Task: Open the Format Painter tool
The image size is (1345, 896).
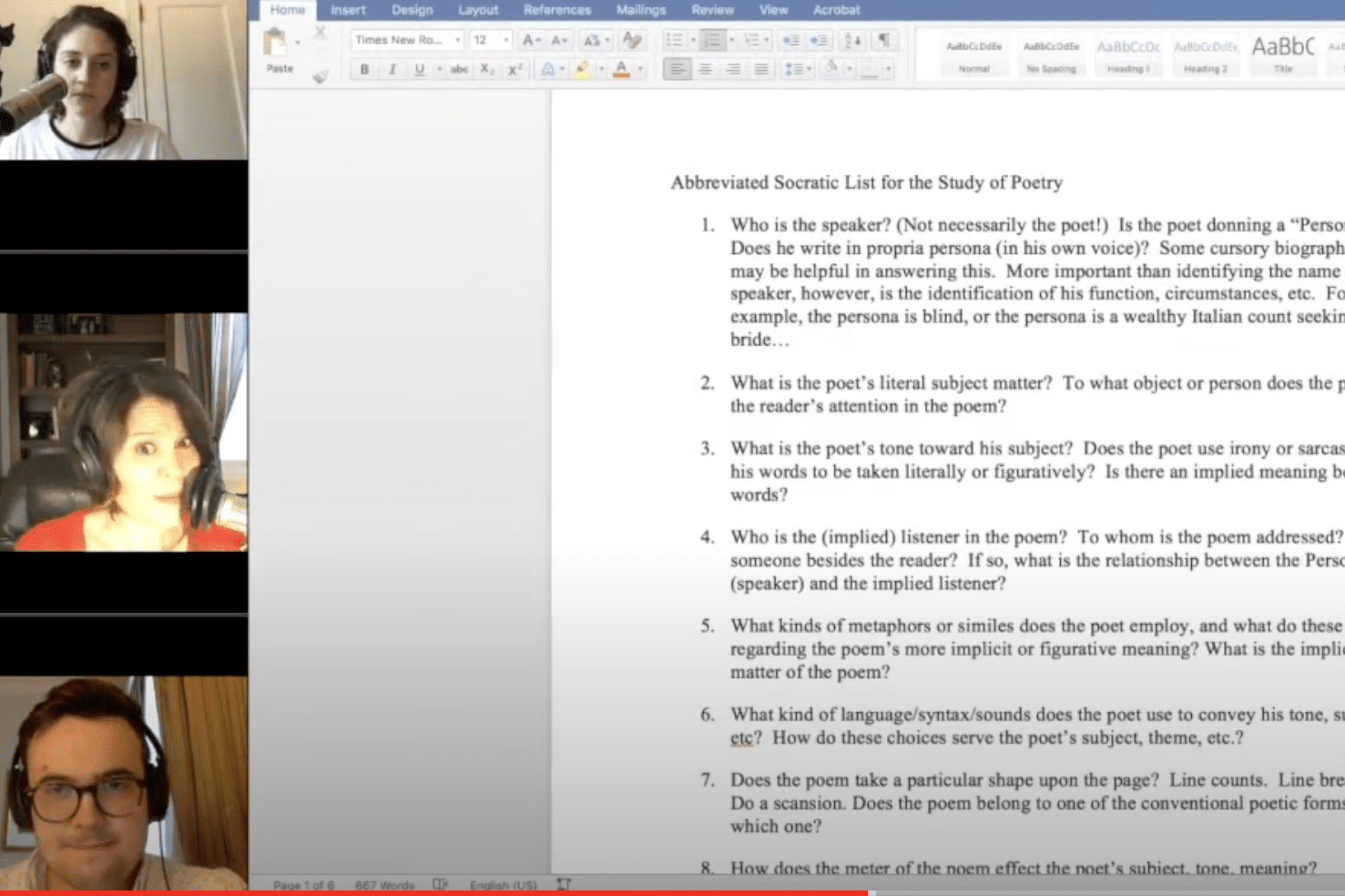Action: coord(321,76)
